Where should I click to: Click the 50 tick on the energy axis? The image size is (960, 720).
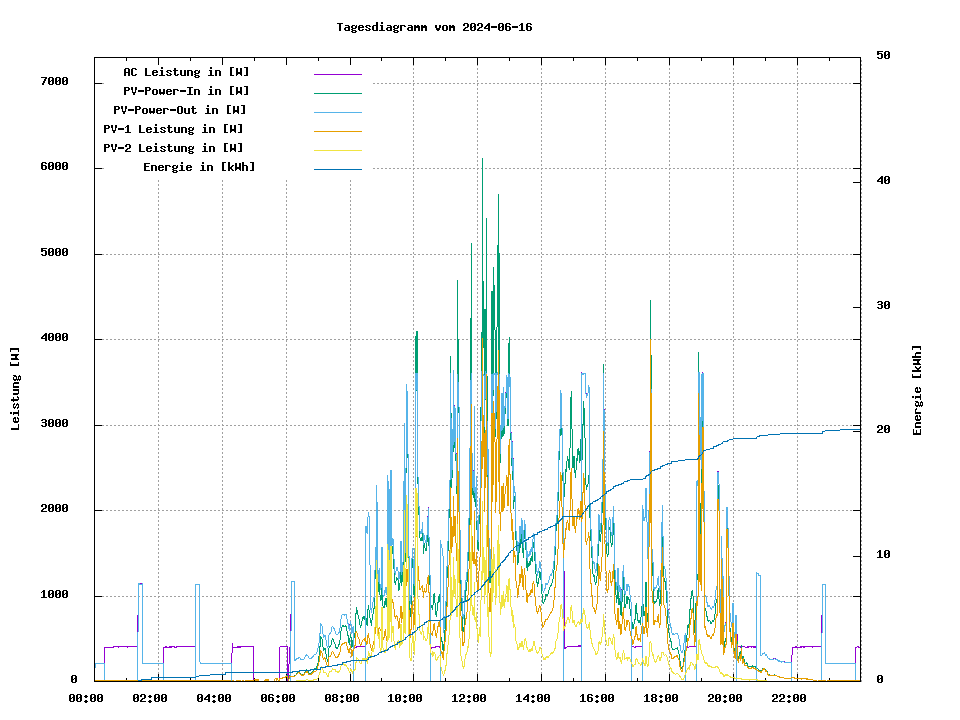(883, 56)
